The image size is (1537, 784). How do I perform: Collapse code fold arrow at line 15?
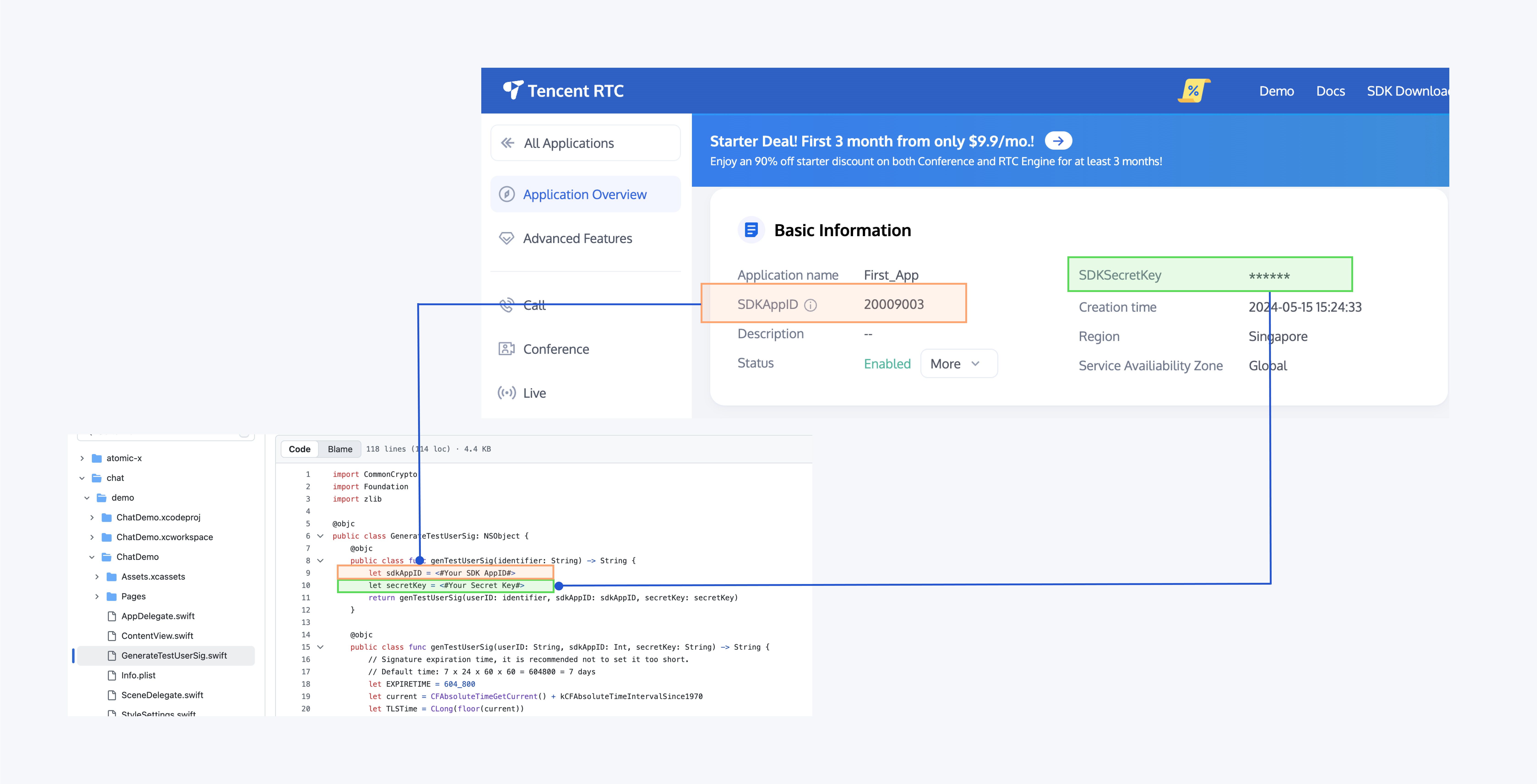320,647
